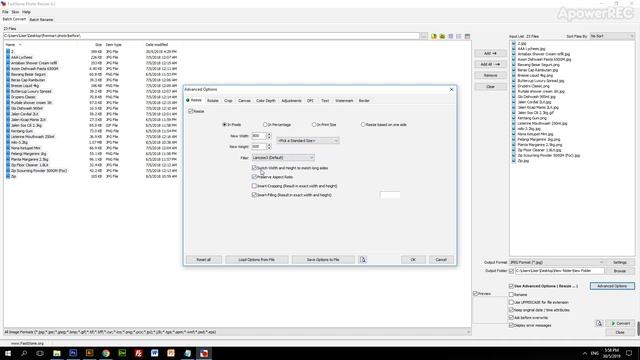Click the conversion preview icon beside Convert
This screenshot has height=360, width=640.
(x=599, y=323)
